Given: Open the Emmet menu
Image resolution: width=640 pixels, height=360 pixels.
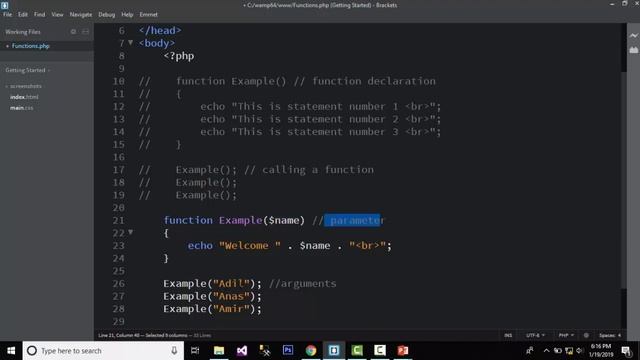Looking at the screenshot, I should (149, 14).
